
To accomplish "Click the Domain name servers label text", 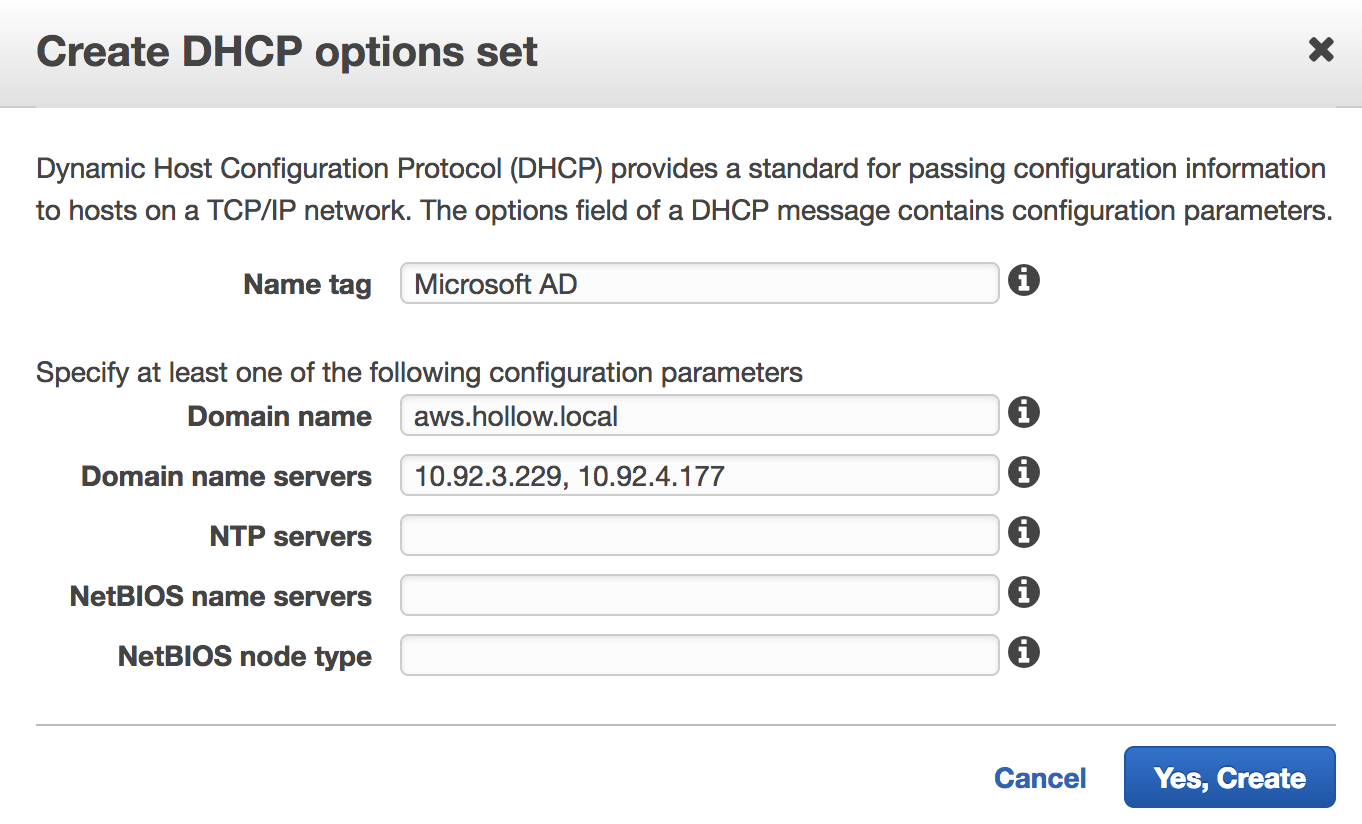I will 226,476.
